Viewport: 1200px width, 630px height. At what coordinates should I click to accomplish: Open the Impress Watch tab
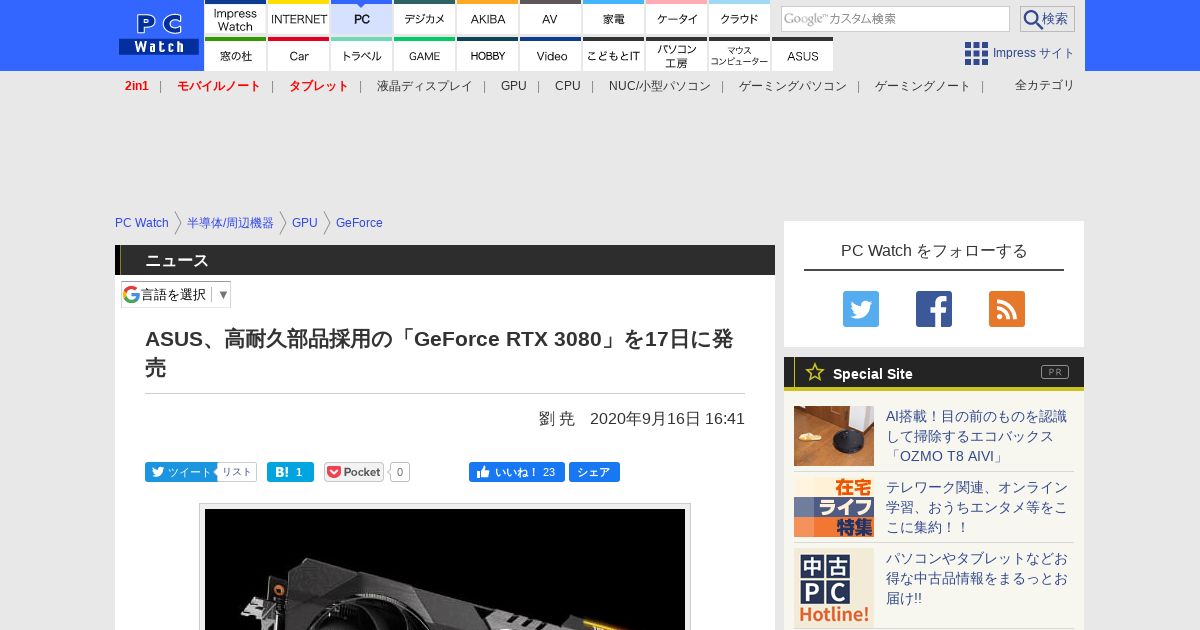(x=235, y=18)
